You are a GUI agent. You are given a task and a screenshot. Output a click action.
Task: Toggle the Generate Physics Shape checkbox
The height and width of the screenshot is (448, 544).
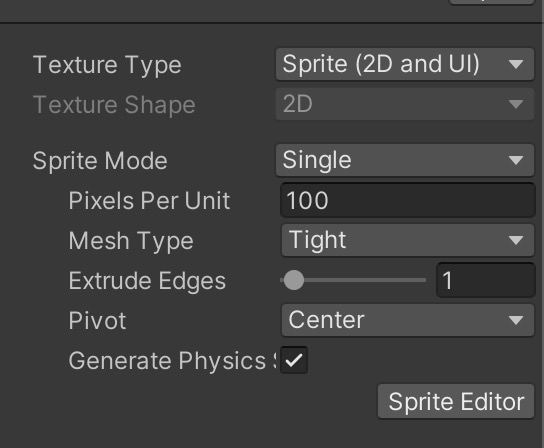click(294, 360)
